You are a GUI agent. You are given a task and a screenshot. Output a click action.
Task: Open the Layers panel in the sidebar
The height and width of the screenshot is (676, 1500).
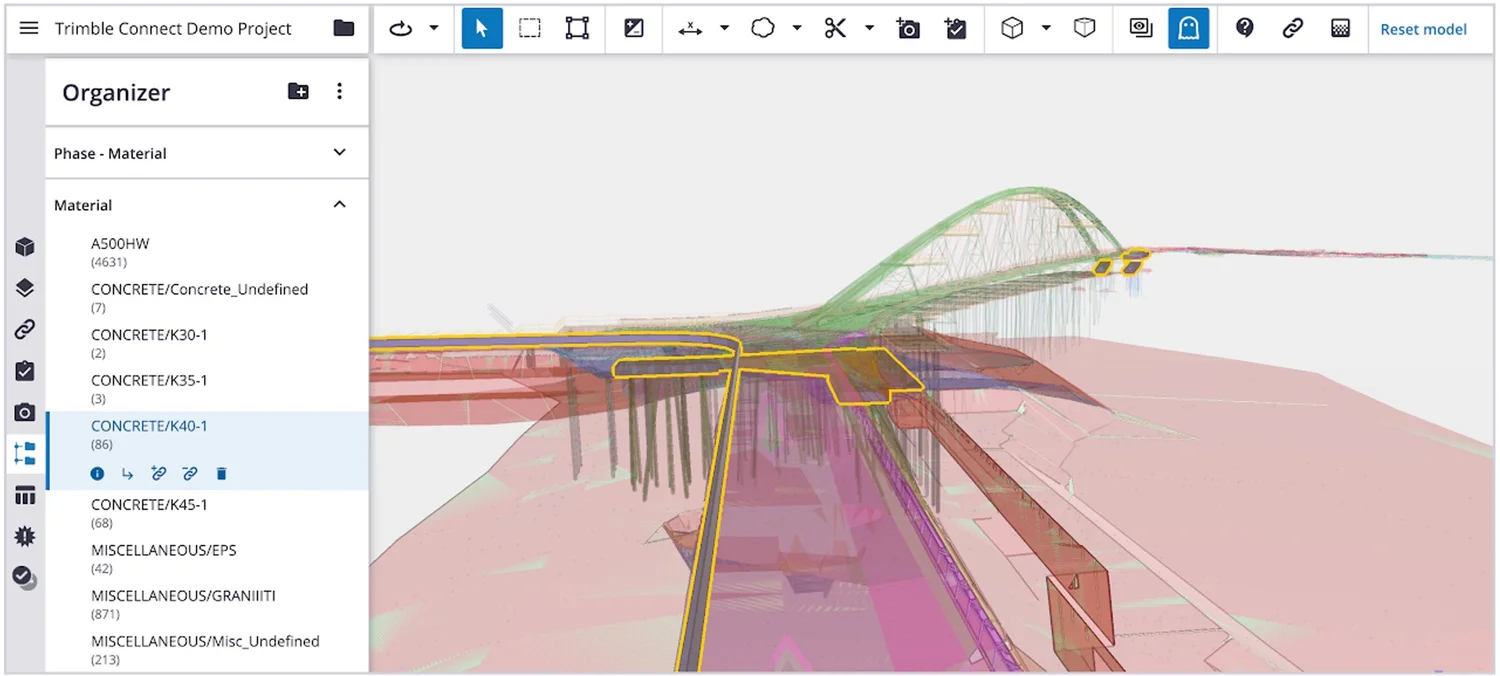pyautogui.click(x=25, y=287)
